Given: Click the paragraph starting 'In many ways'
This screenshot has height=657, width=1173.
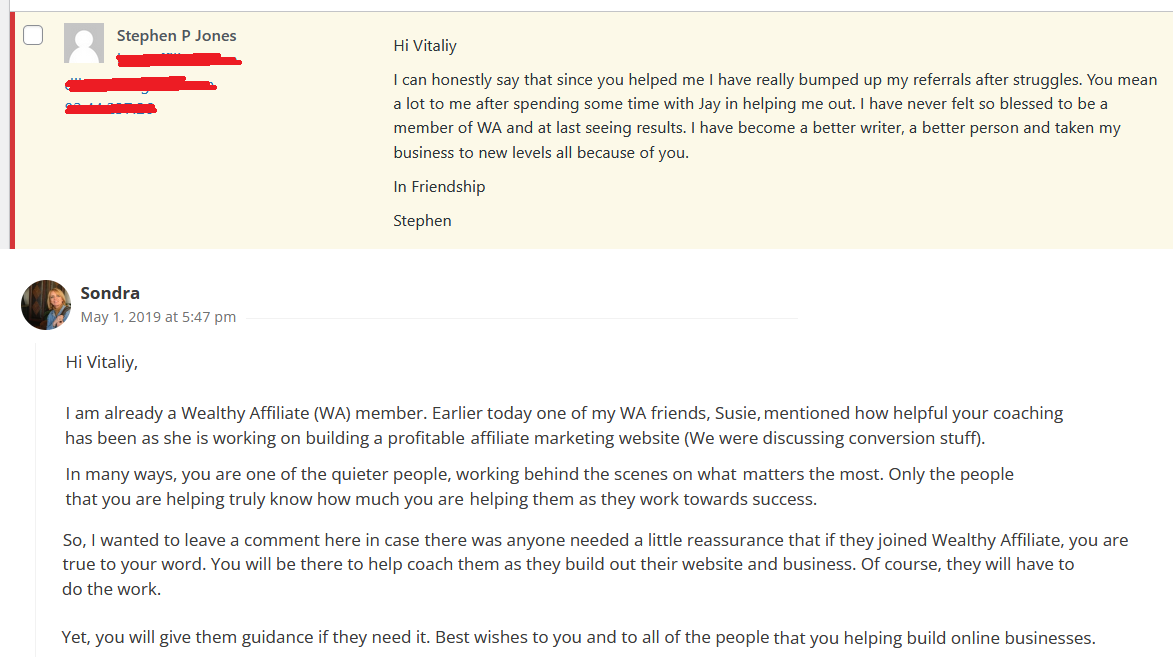Looking at the screenshot, I should click(x=539, y=486).
